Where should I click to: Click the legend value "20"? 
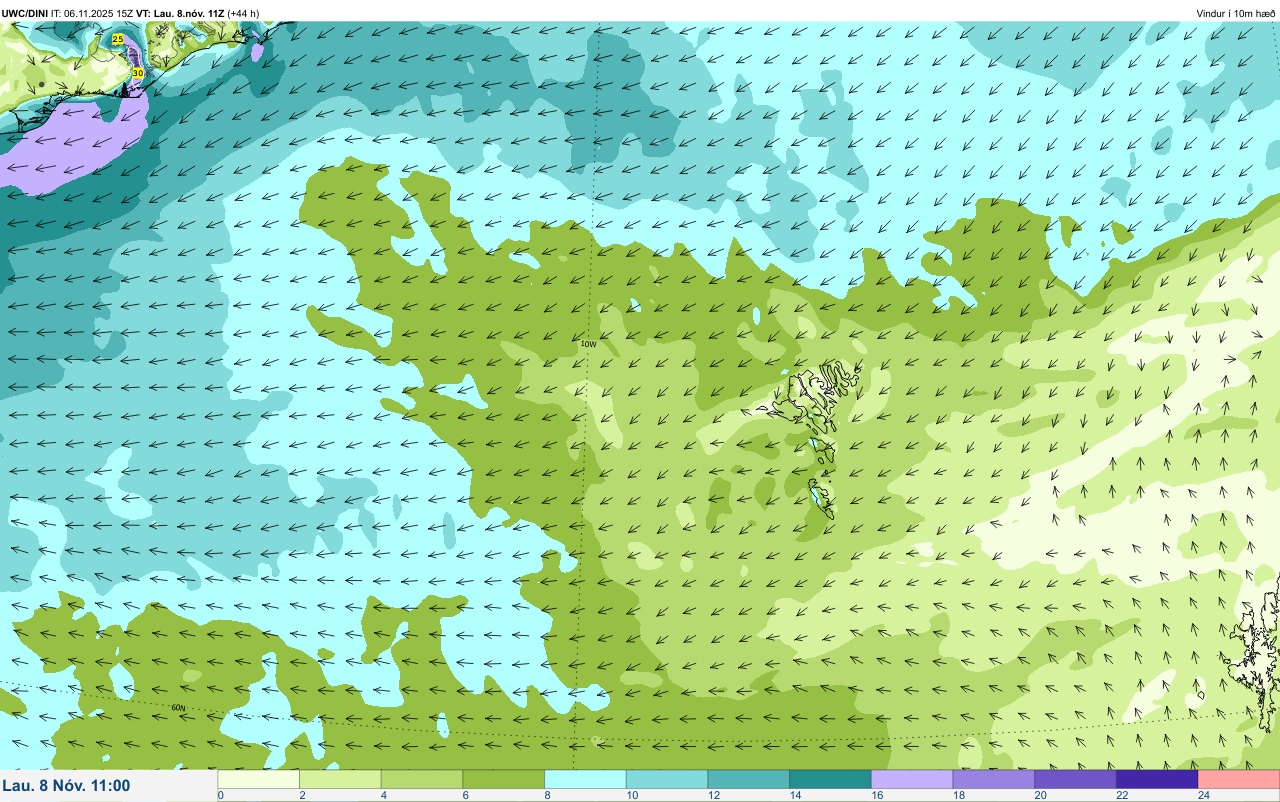coord(1040,795)
